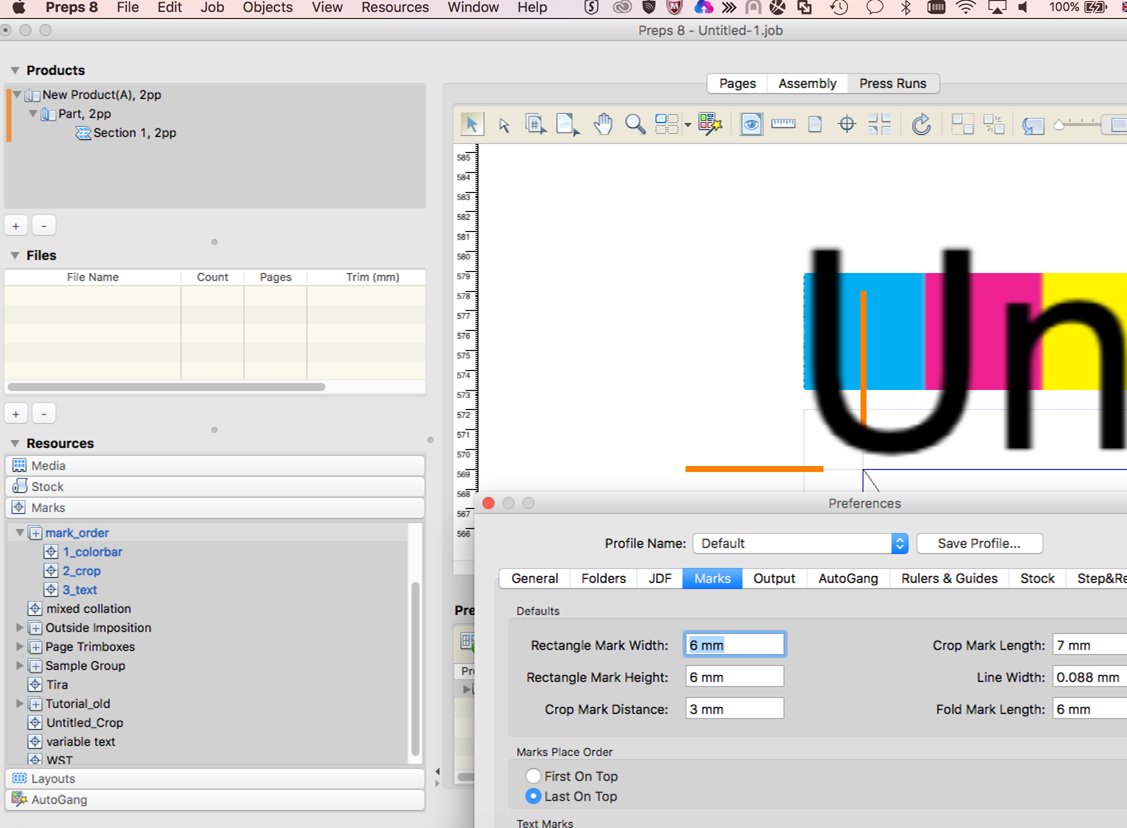This screenshot has height=828, width=1127.
Task: Collapse the mark_order group
Action: coord(20,533)
